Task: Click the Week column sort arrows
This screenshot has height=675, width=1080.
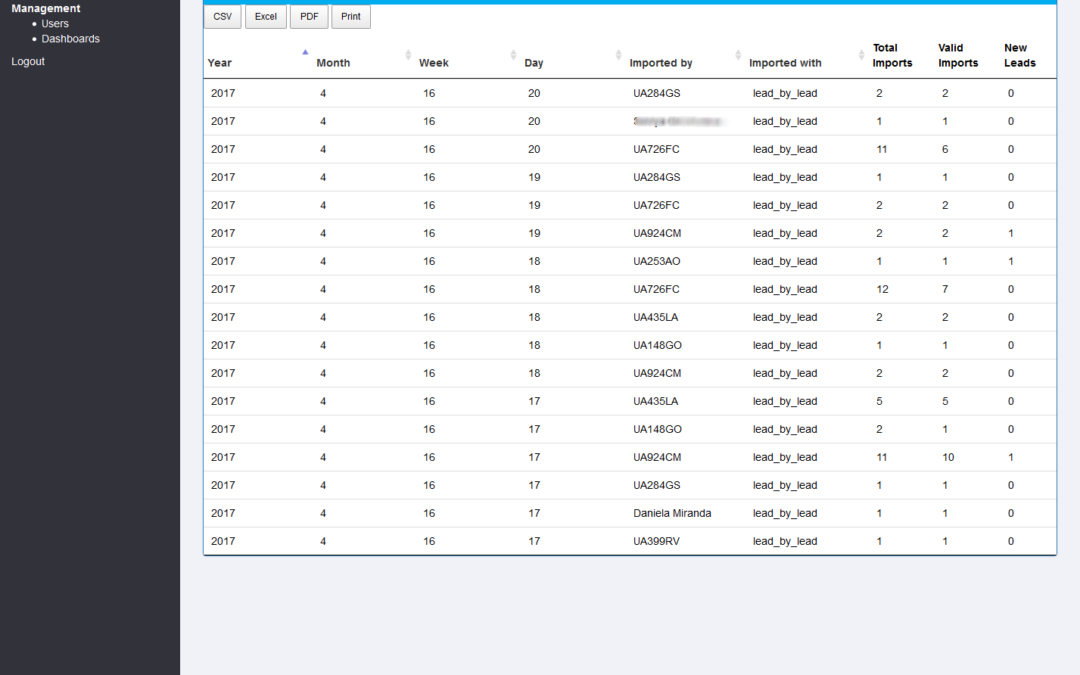Action: click(x=513, y=54)
